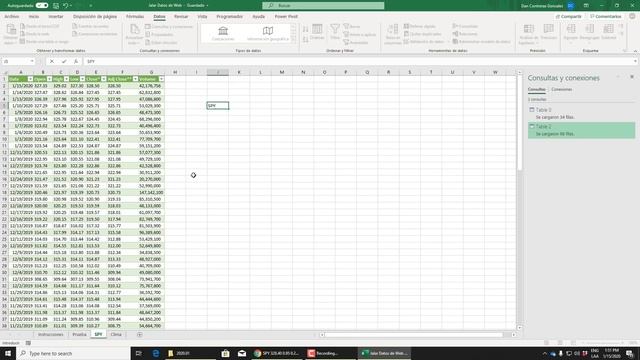Click the Análisis de hipótesis icon
Viewport: 640px width, 360px height.
point(529,33)
